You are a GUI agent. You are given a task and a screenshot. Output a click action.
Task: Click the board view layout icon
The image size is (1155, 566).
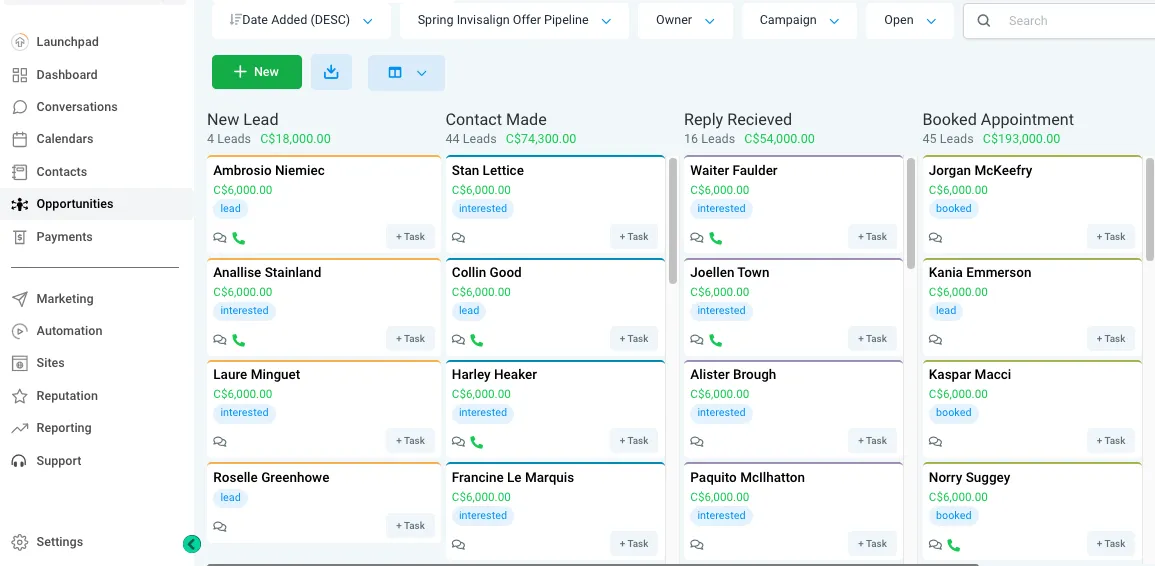click(x=396, y=72)
